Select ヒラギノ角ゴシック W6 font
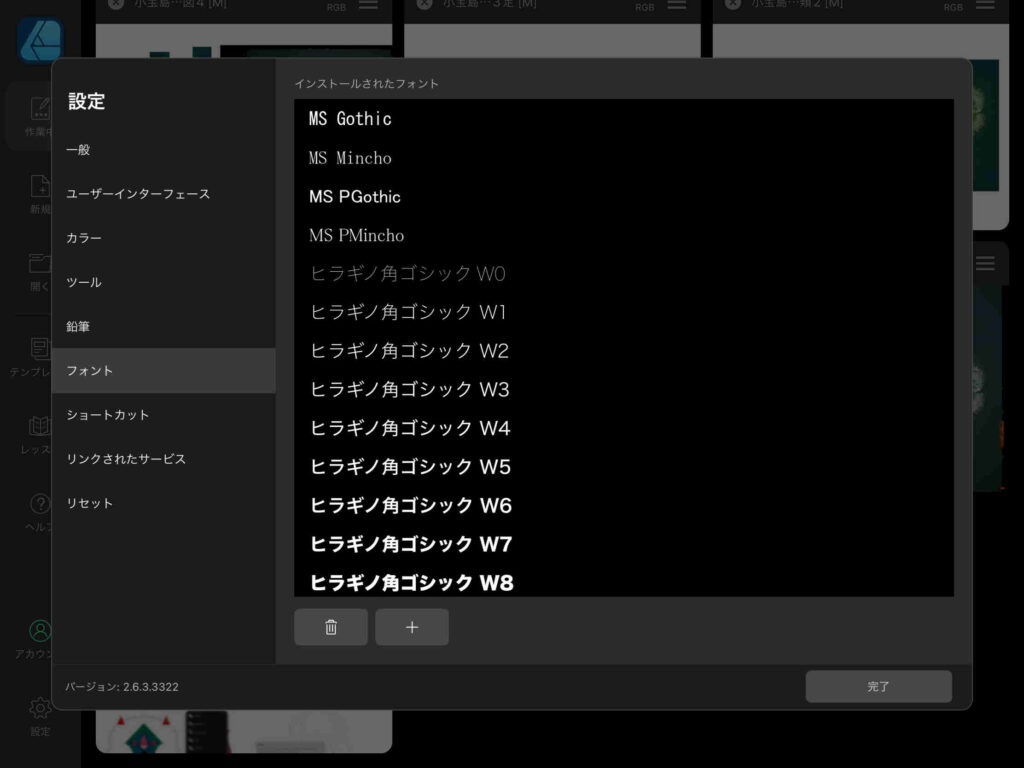This screenshot has width=1024, height=768. pyautogui.click(x=624, y=505)
